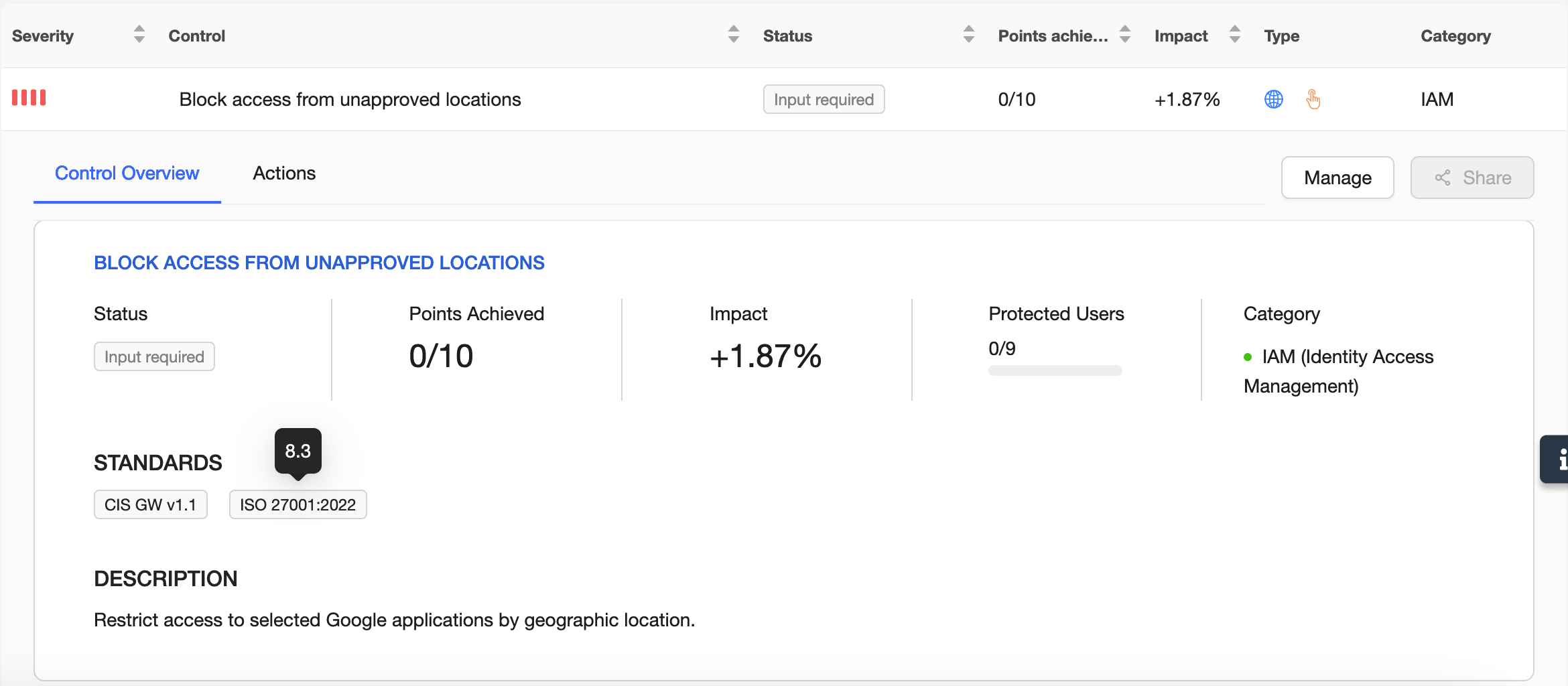Click the CIS GW v1.1 standard tag
The height and width of the screenshot is (686, 1568).
coord(150,504)
